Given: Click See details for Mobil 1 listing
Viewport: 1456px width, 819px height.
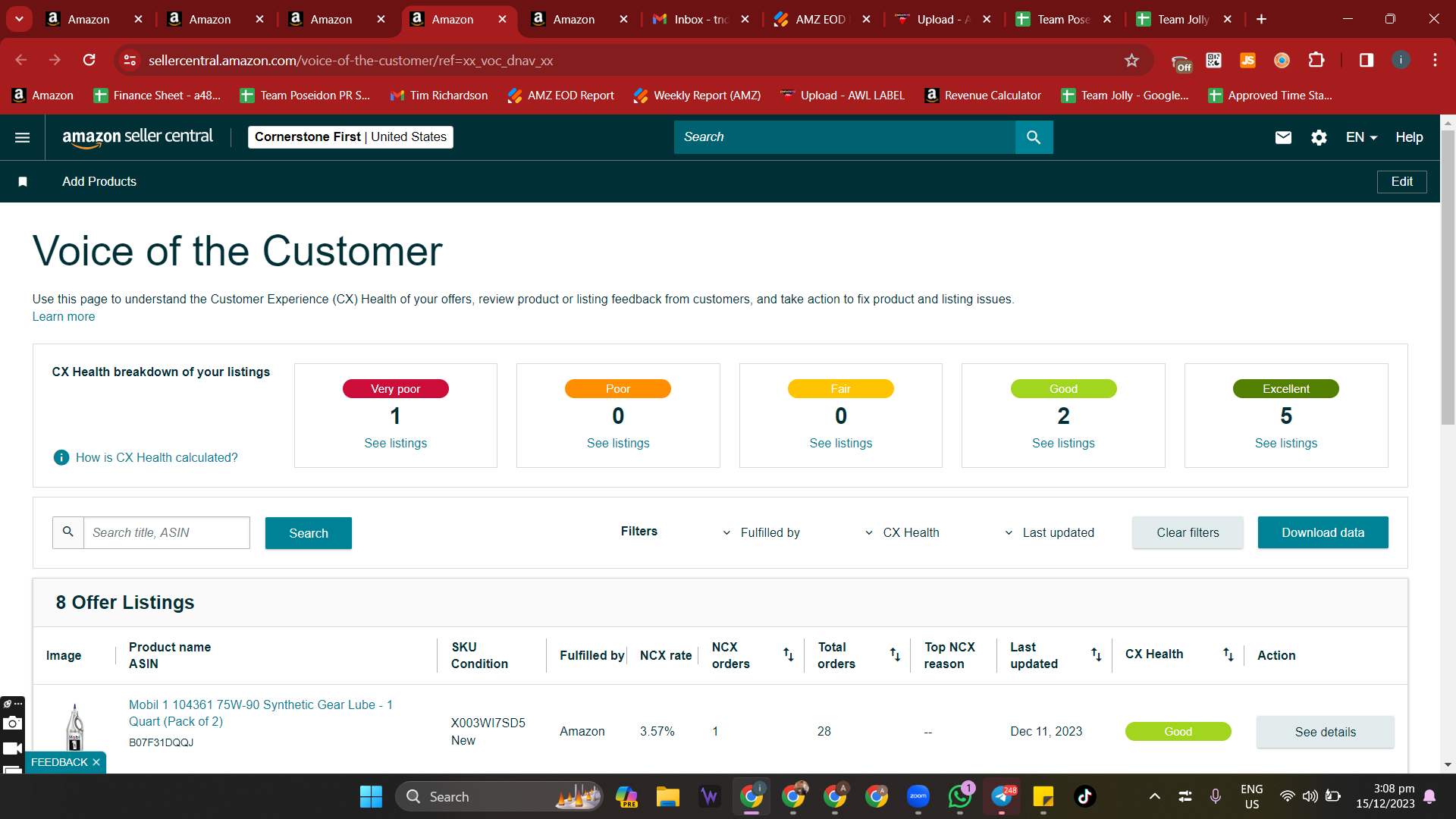Looking at the screenshot, I should pos(1326,732).
